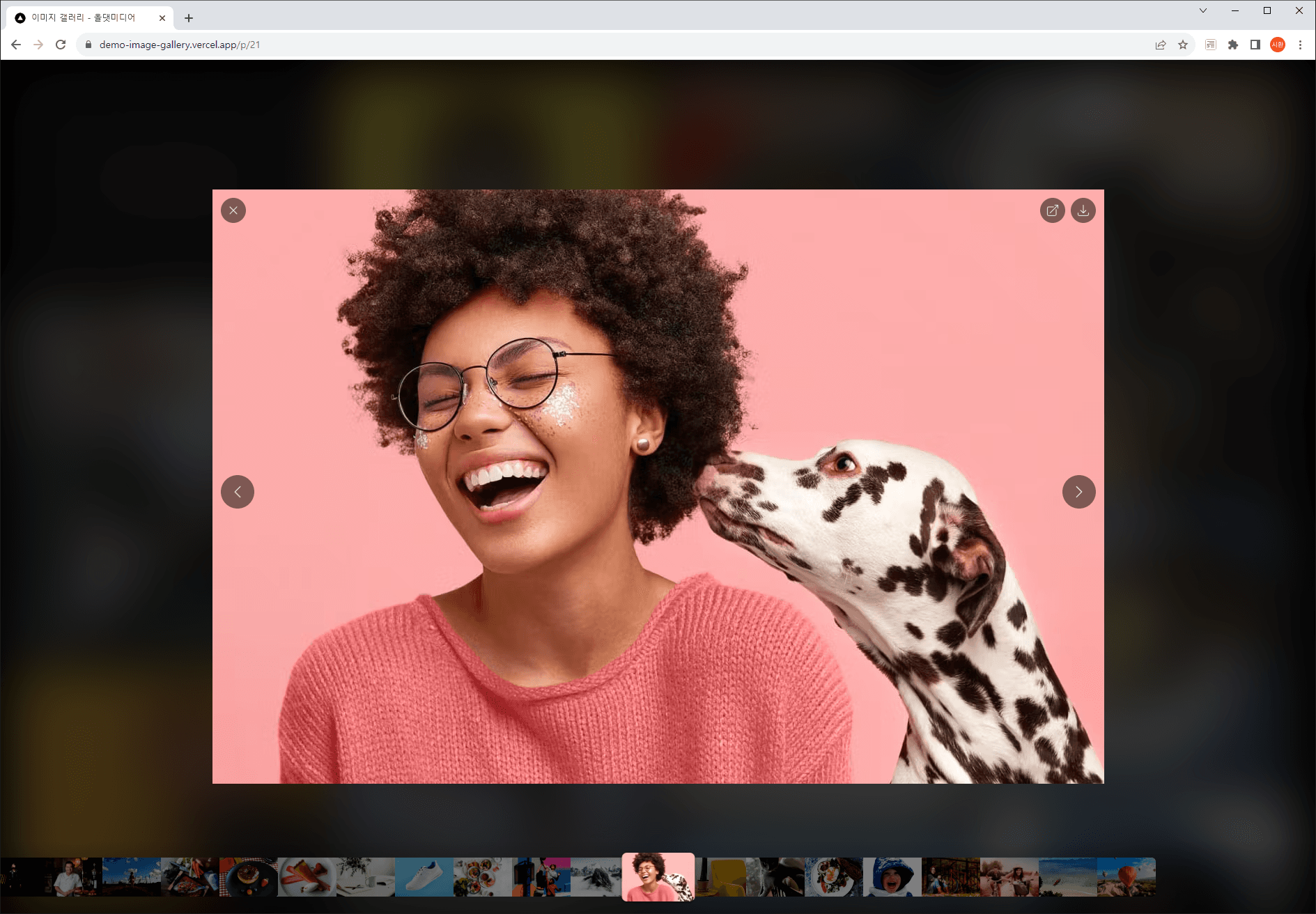1316x914 pixels.
Task: Open the tab search dropdown arrow
Action: [x=1203, y=10]
